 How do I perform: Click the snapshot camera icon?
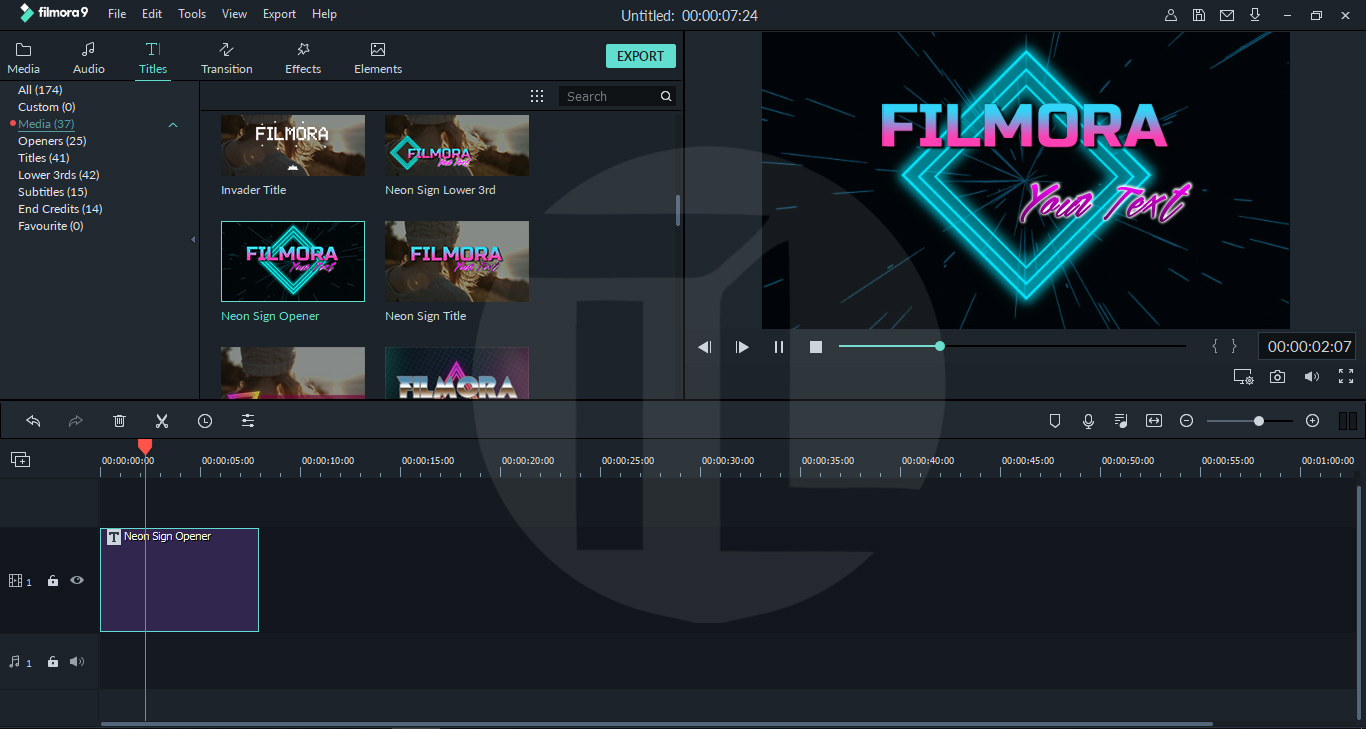point(1277,376)
